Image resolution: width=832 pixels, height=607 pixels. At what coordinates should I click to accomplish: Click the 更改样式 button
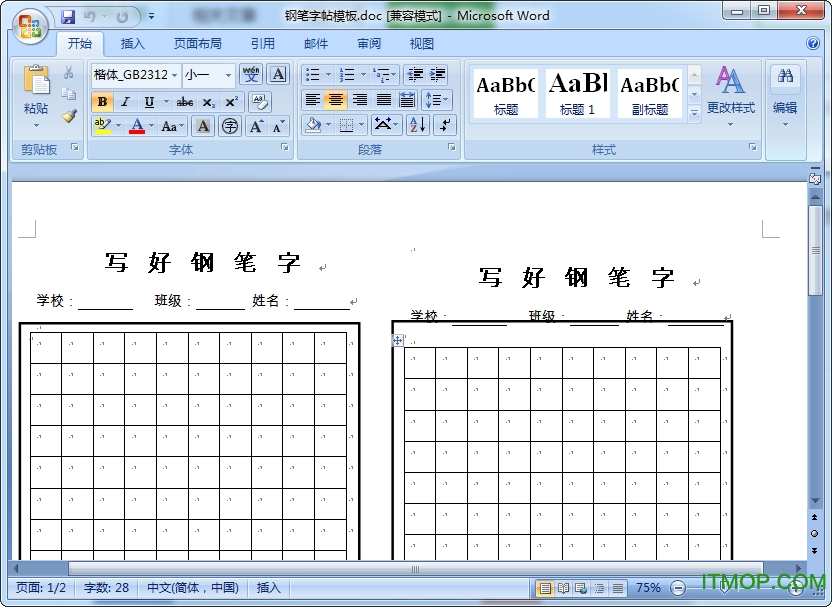pyautogui.click(x=731, y=95)
